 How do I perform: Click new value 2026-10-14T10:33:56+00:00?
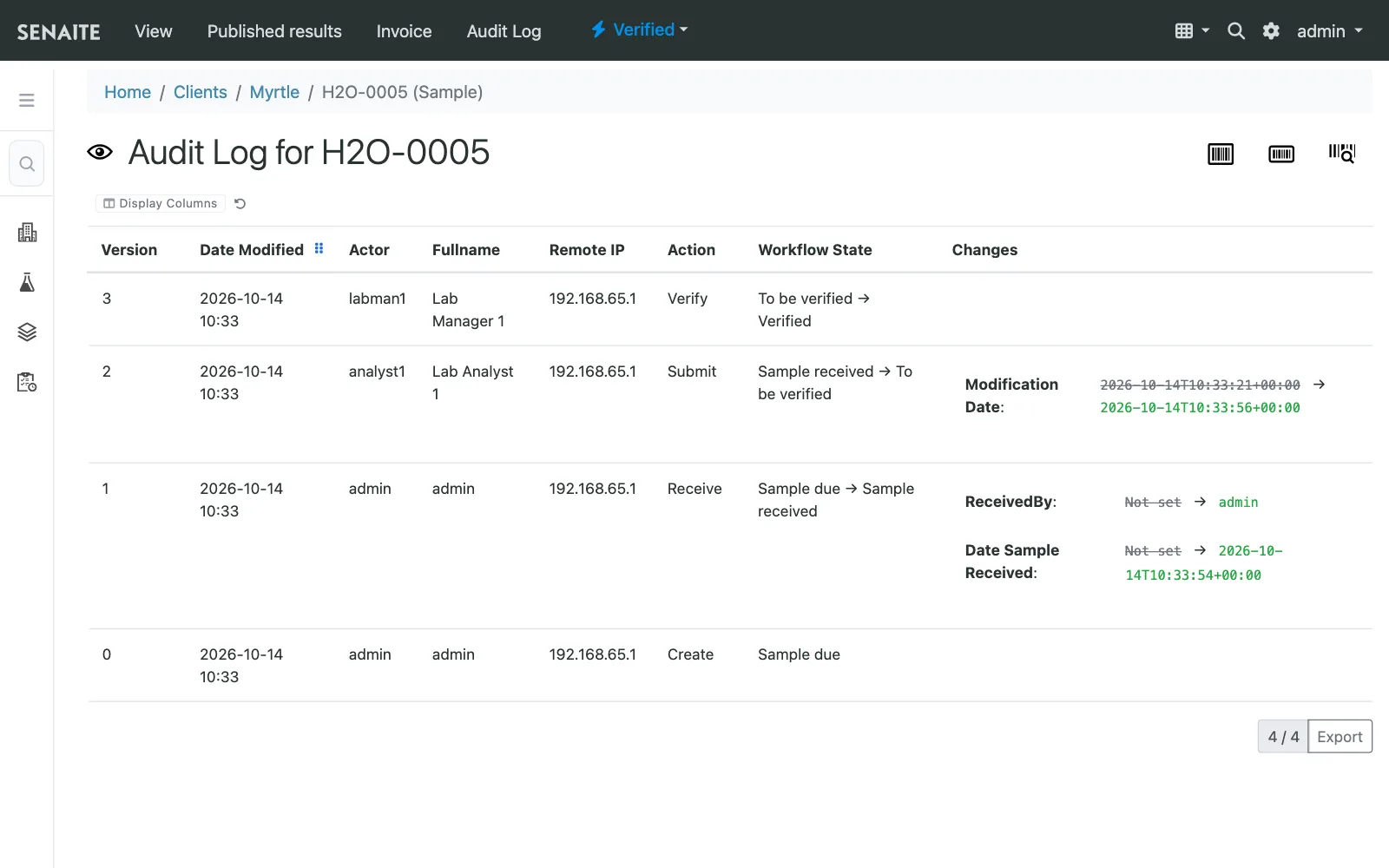point(1200,408)
